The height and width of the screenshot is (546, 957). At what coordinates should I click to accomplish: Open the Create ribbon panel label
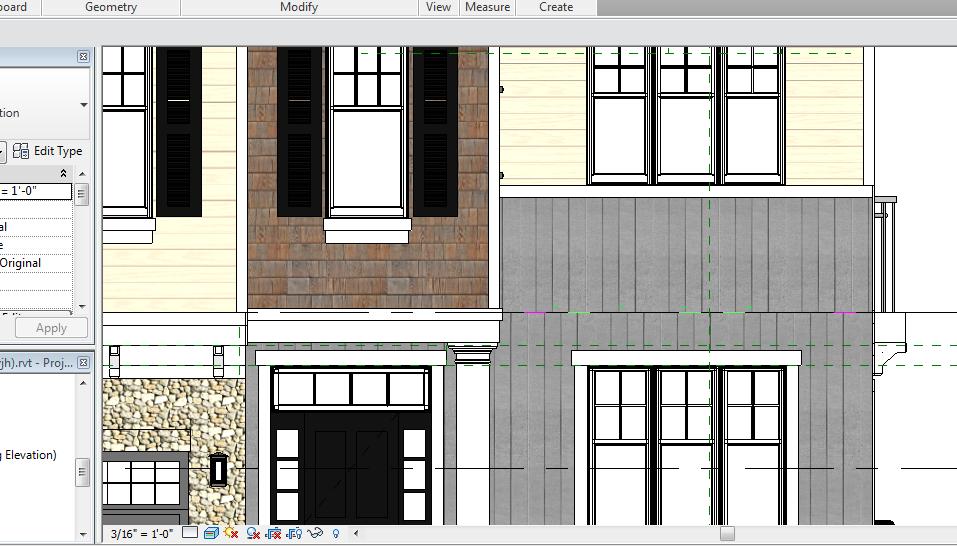(x=556, y=7)
